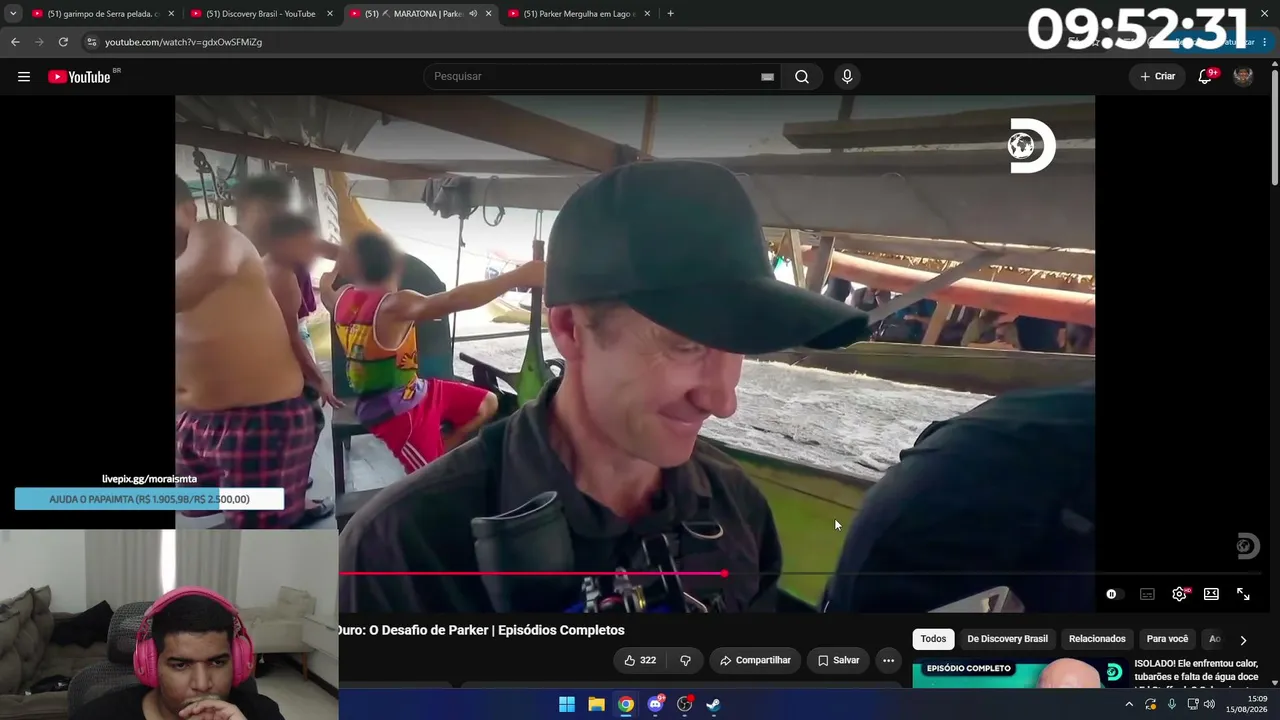Select the De Discovery Brasil chip

click(1007, 639)
